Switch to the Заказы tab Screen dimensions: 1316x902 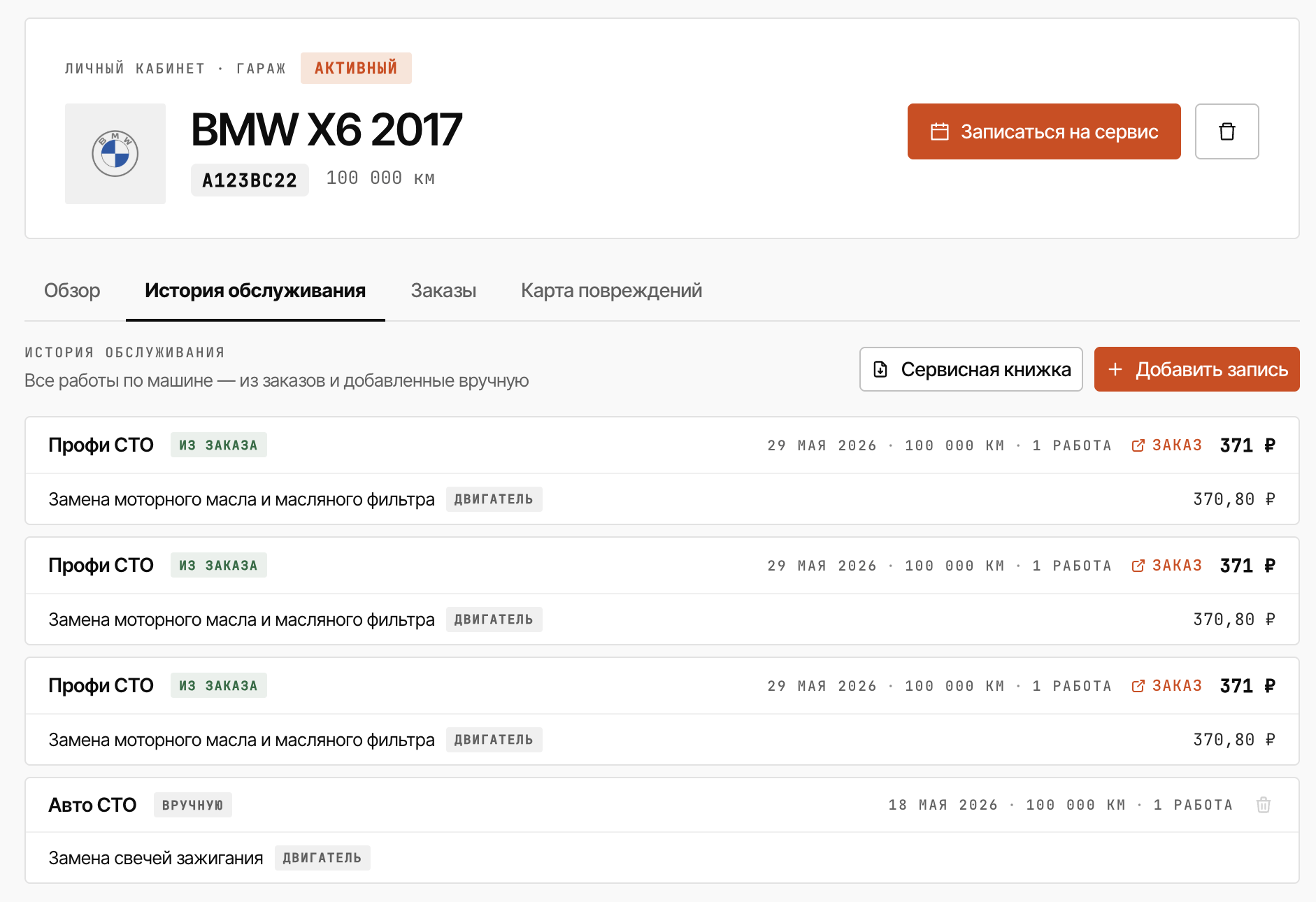(443, 290)
